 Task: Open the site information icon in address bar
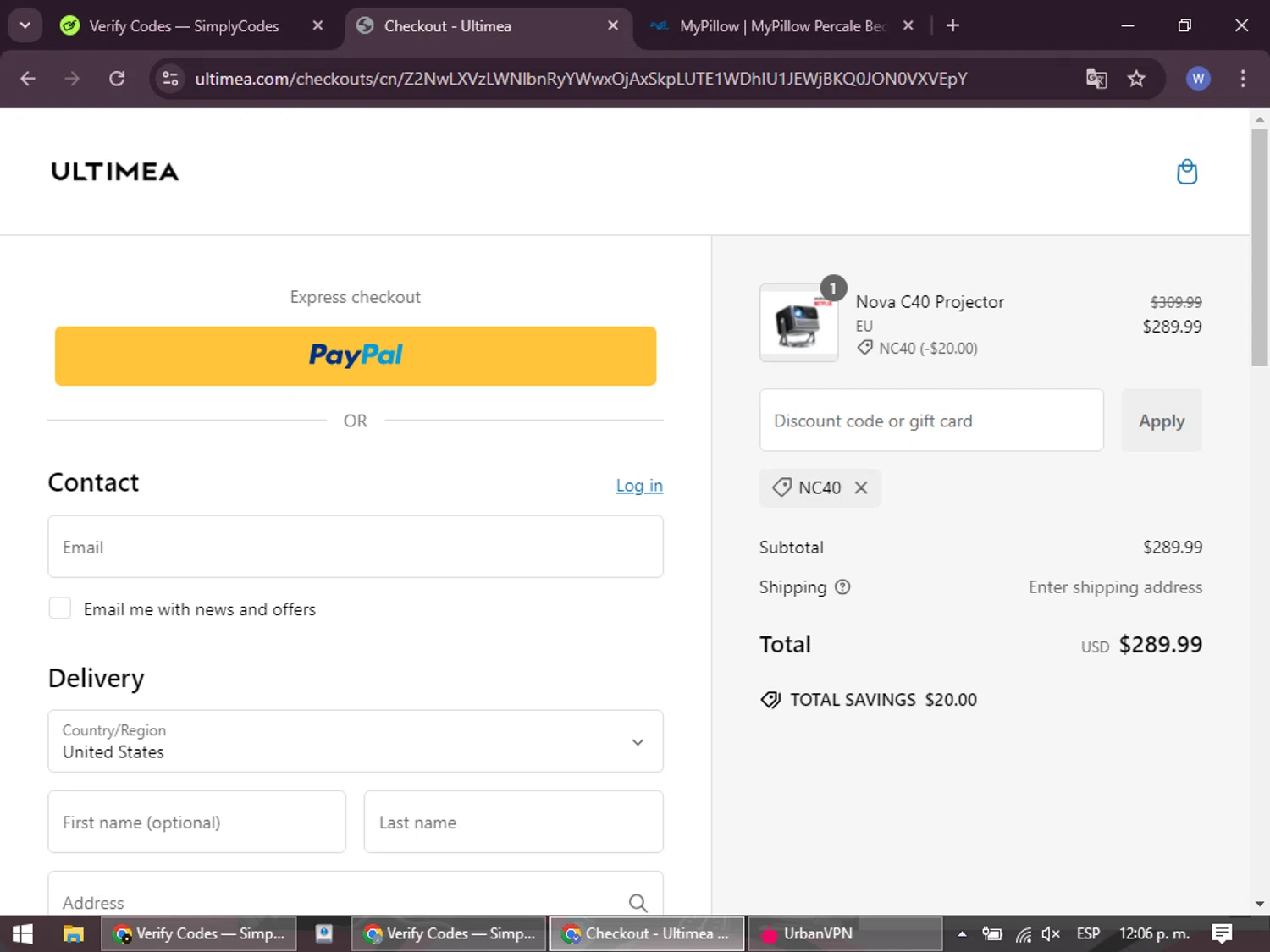tap(170, 79)
